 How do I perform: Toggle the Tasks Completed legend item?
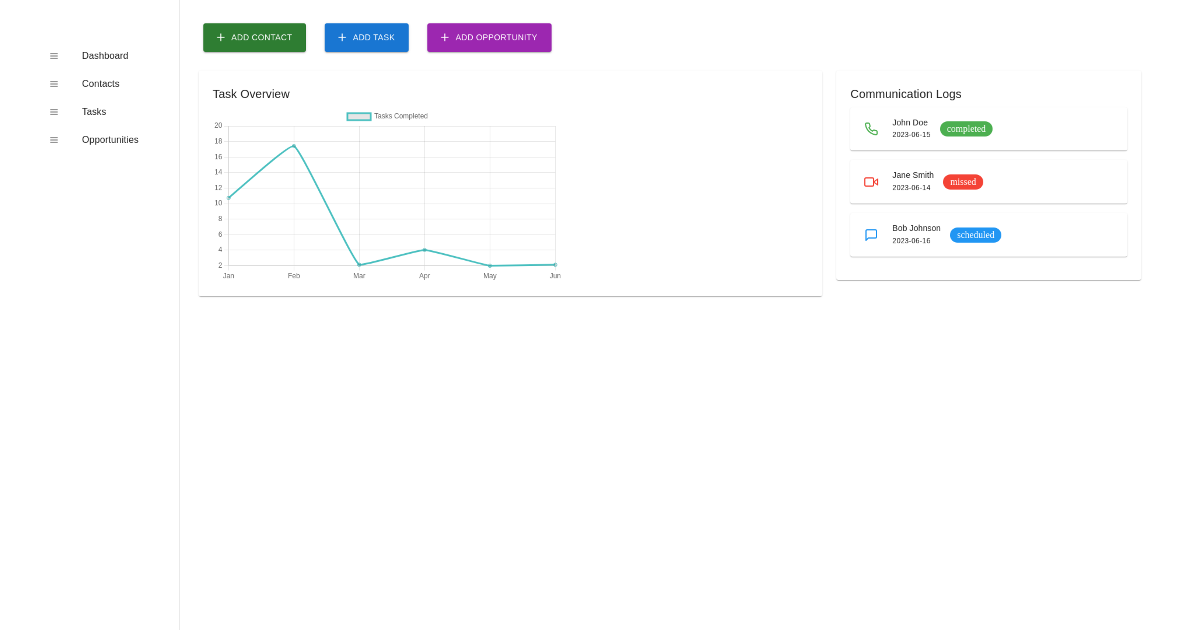tap(387, 116)
